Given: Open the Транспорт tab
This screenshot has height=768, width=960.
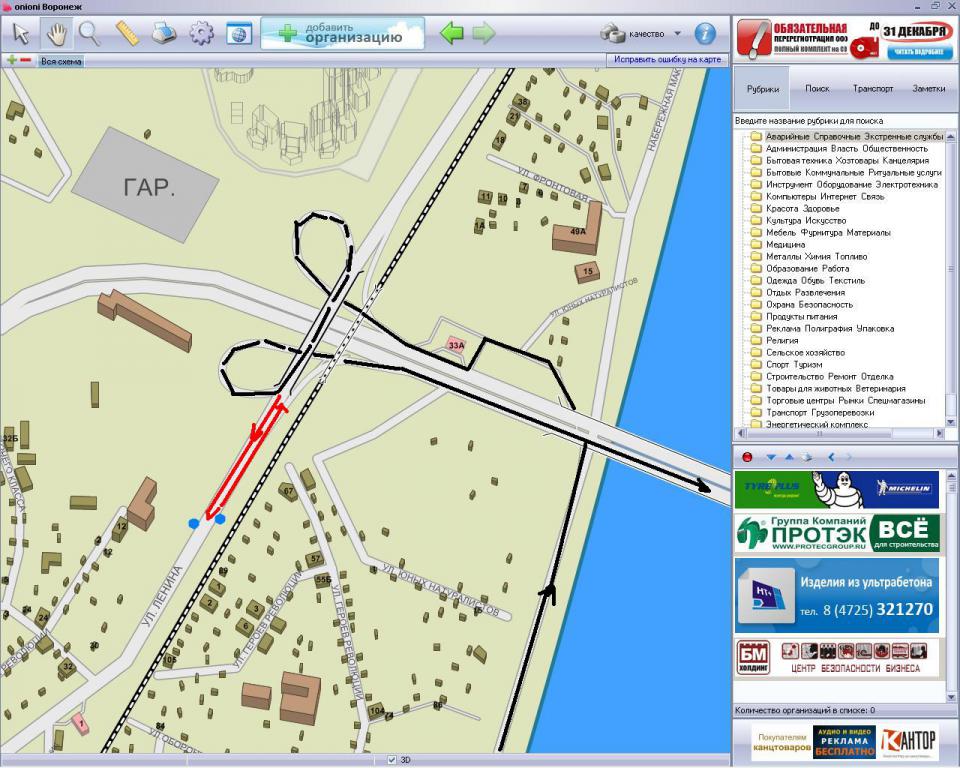Looking at the screenshot, I should pos(873,88).
